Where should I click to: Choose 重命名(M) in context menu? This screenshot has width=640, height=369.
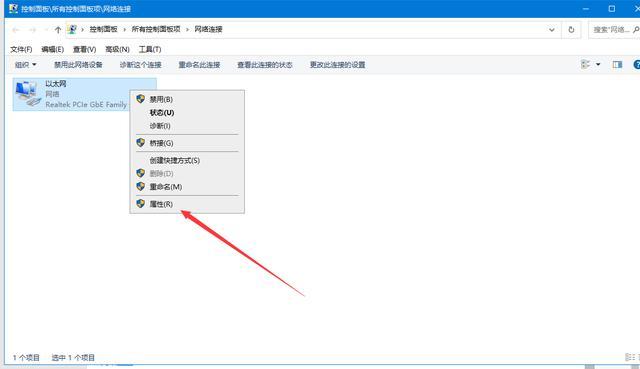(187, 187)
